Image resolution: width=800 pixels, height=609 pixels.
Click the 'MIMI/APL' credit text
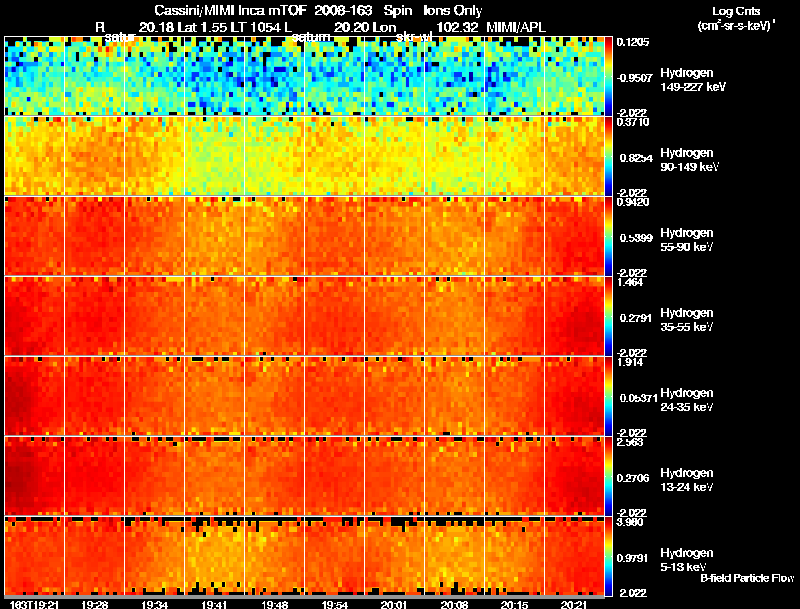pyautogui.click(x=516, y=27)
